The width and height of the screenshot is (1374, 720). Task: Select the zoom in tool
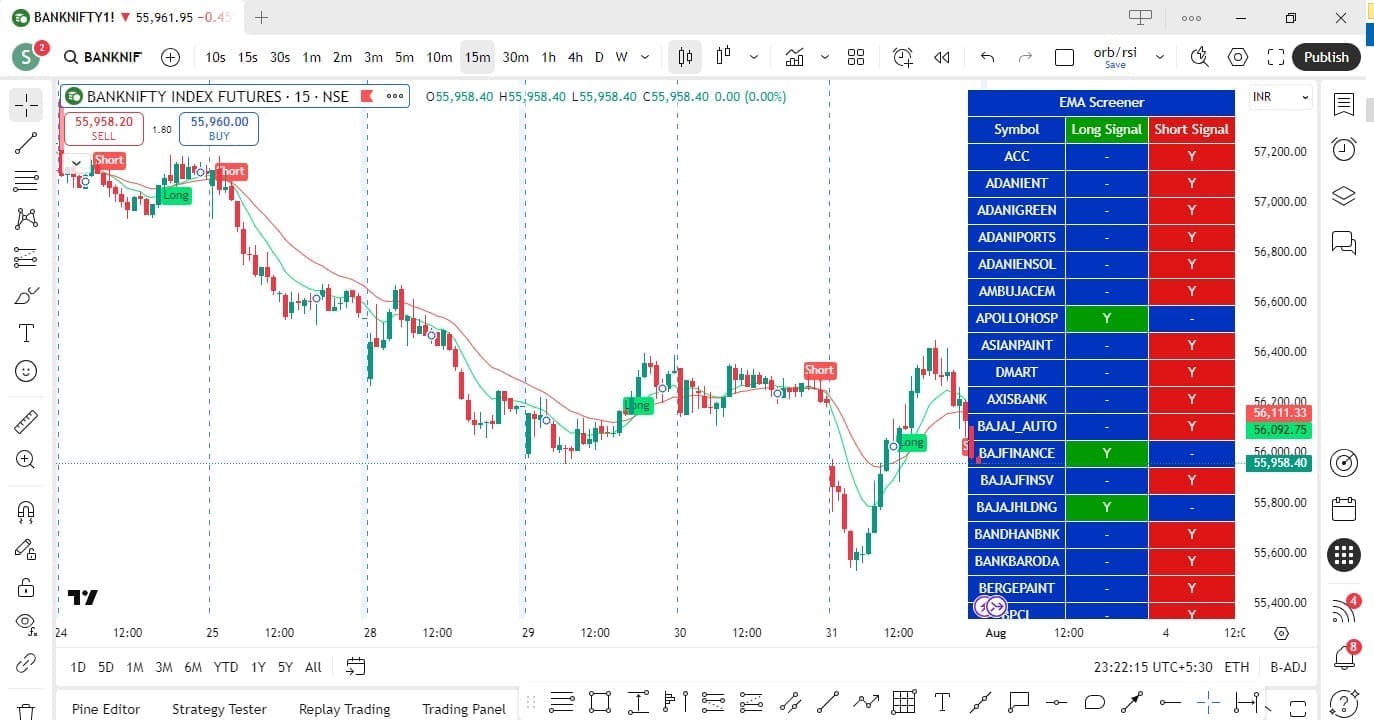tap(26, 460)
